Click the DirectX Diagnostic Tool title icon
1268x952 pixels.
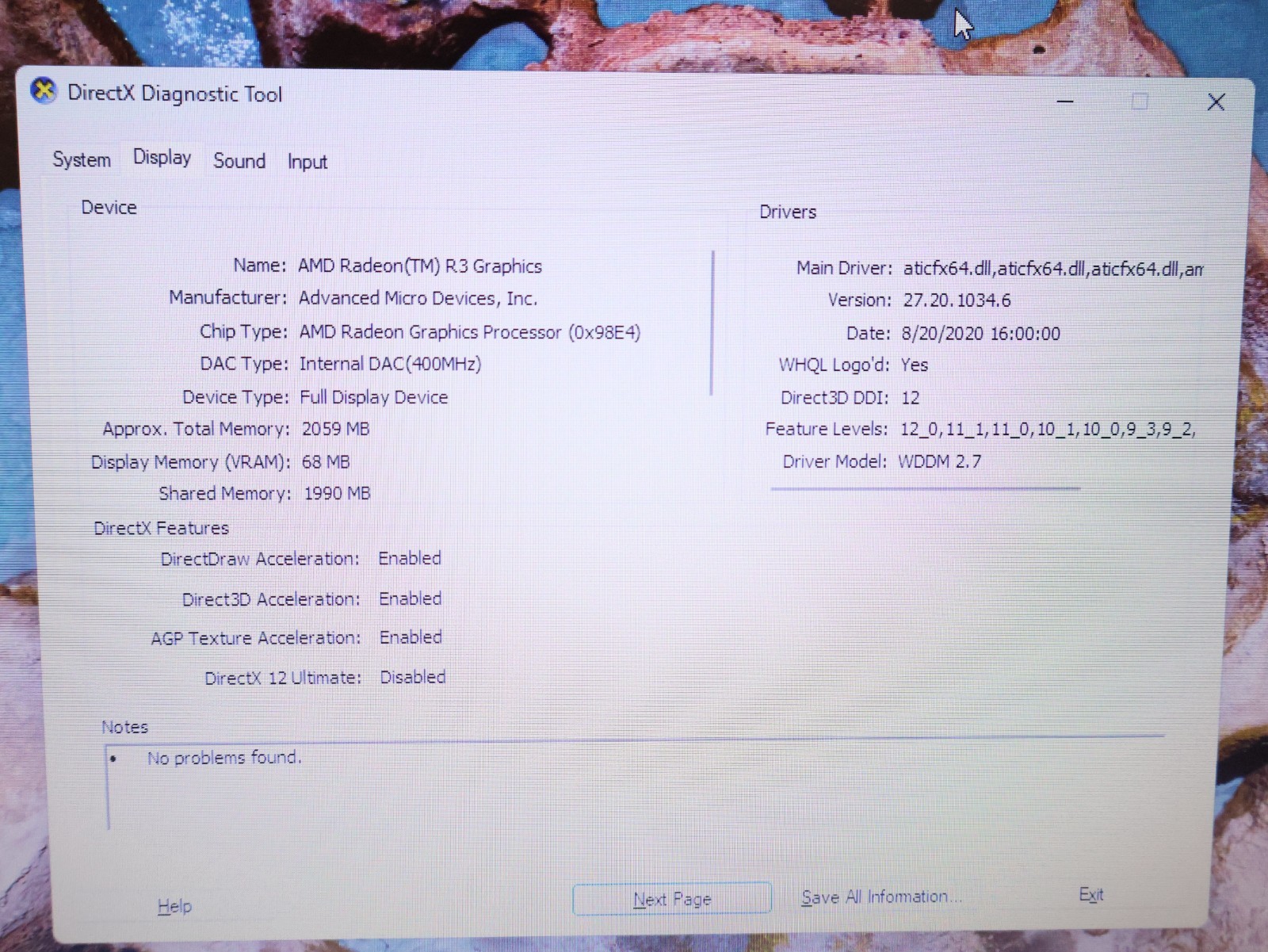point(44,92)
